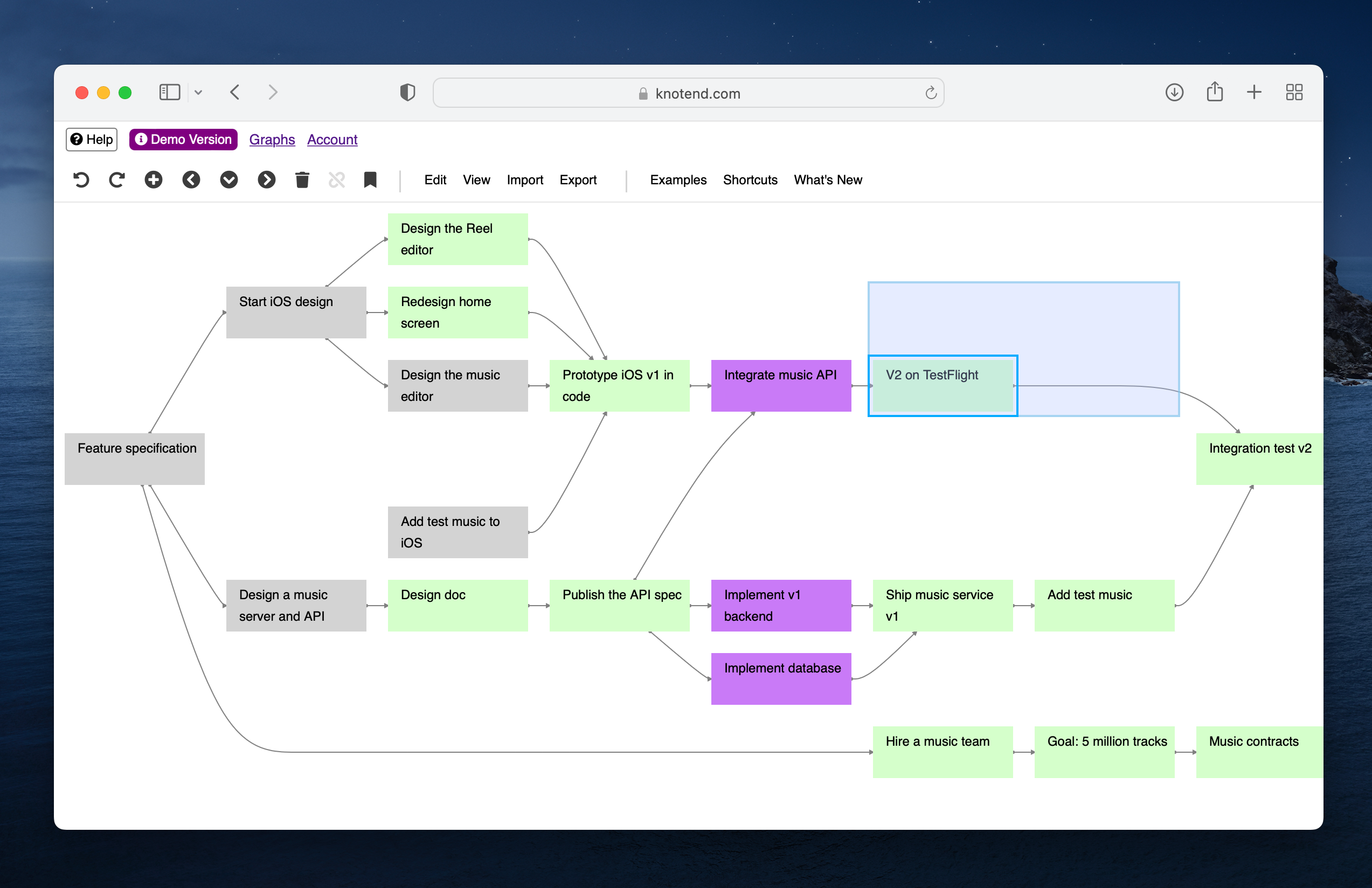Click the Safari share icon
The height and width of the screenshot is (888, 1372).
(x=1215, y=92)
